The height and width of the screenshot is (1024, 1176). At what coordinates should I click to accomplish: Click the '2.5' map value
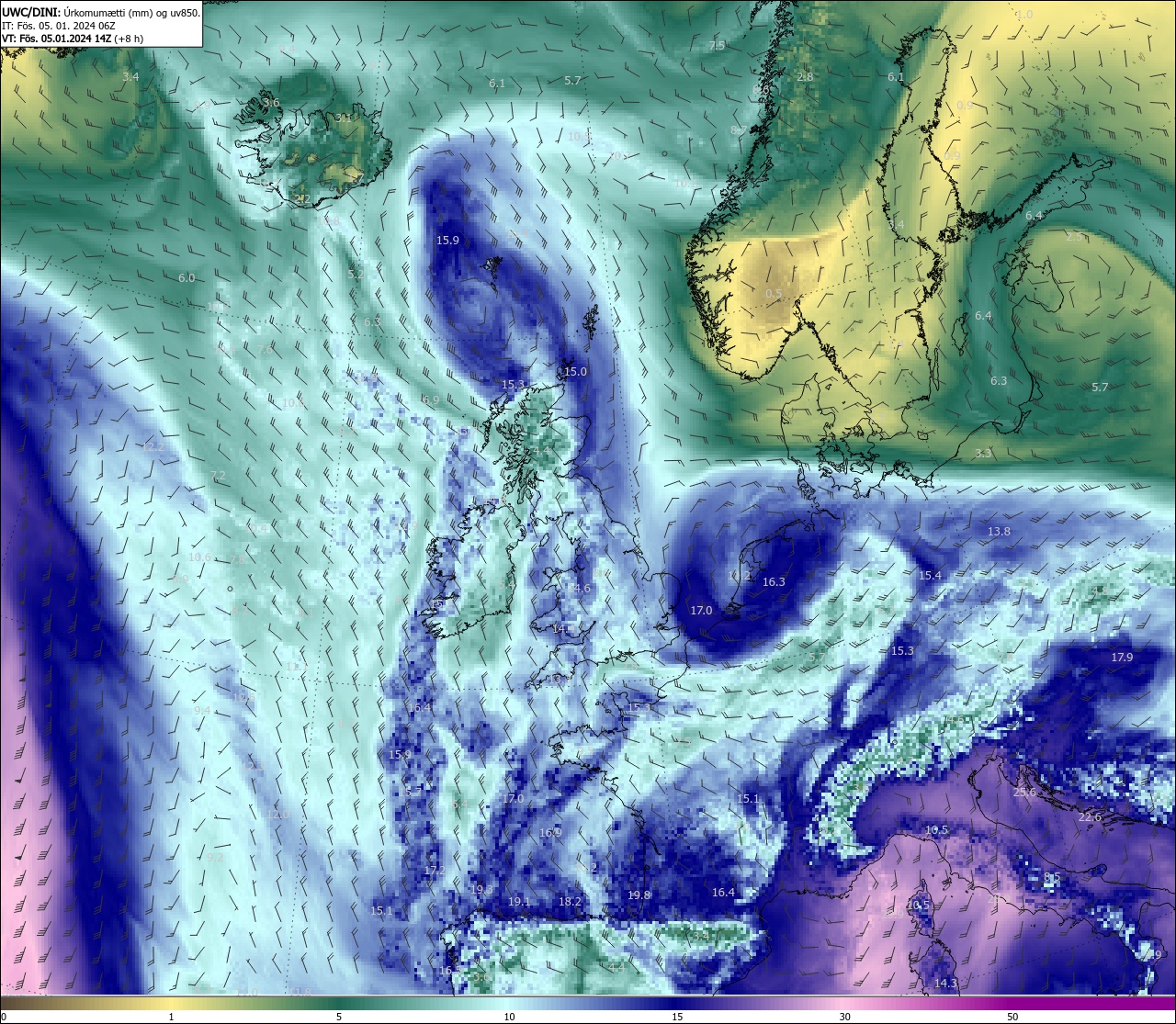[x=1074, y=236]
